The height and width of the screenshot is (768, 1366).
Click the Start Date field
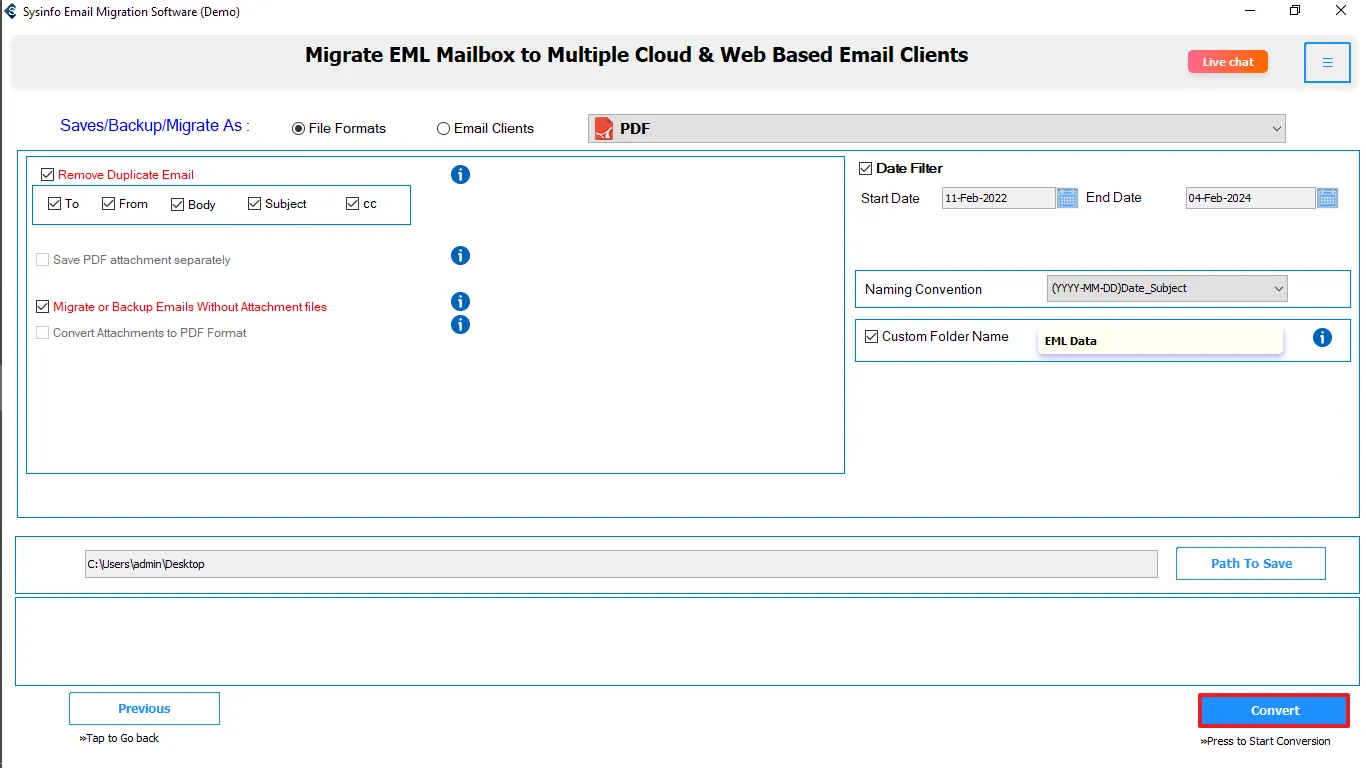tap(998, 198)
